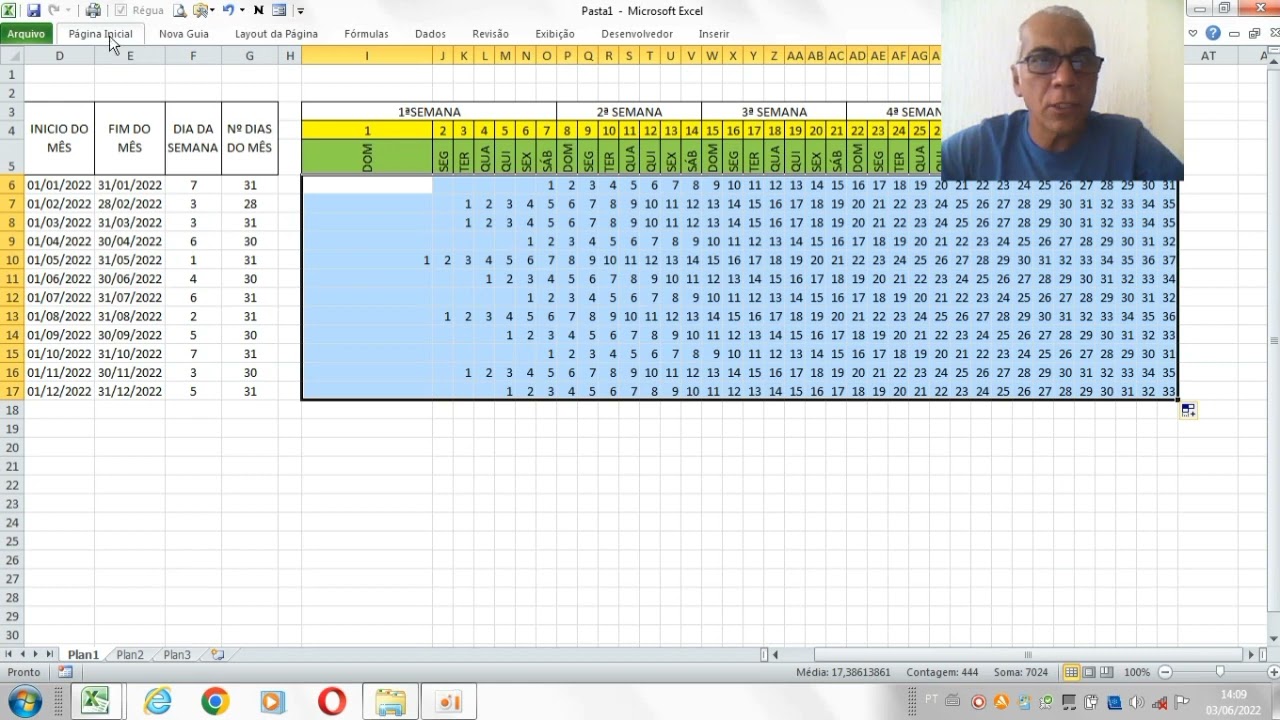Open the Customize Quick Access Toolbar dropdown

point(300,11)
